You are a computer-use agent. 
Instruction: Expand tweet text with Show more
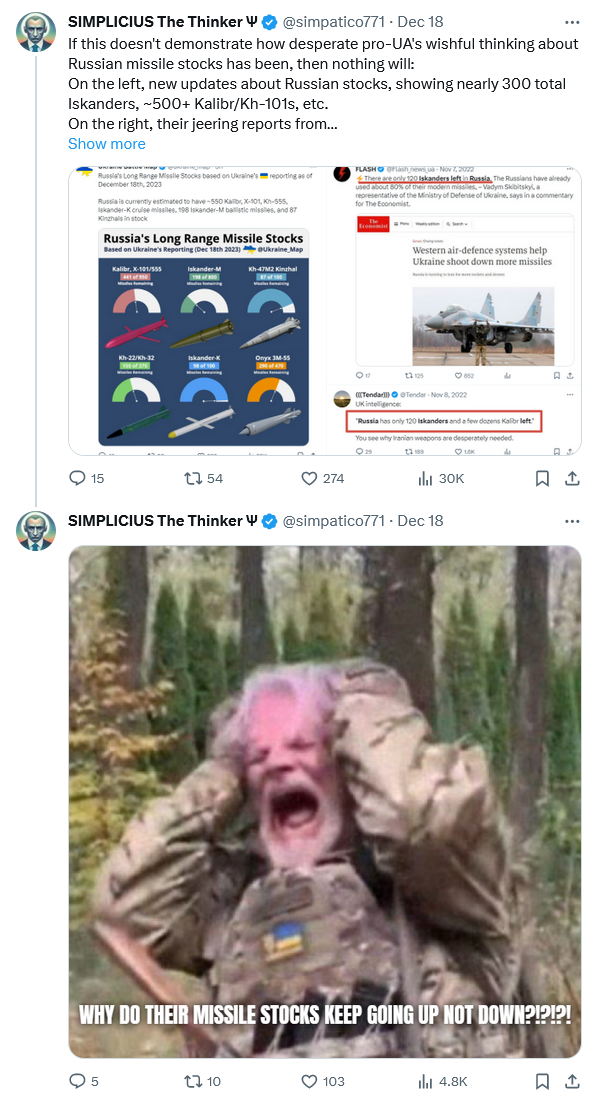[107, 144]
